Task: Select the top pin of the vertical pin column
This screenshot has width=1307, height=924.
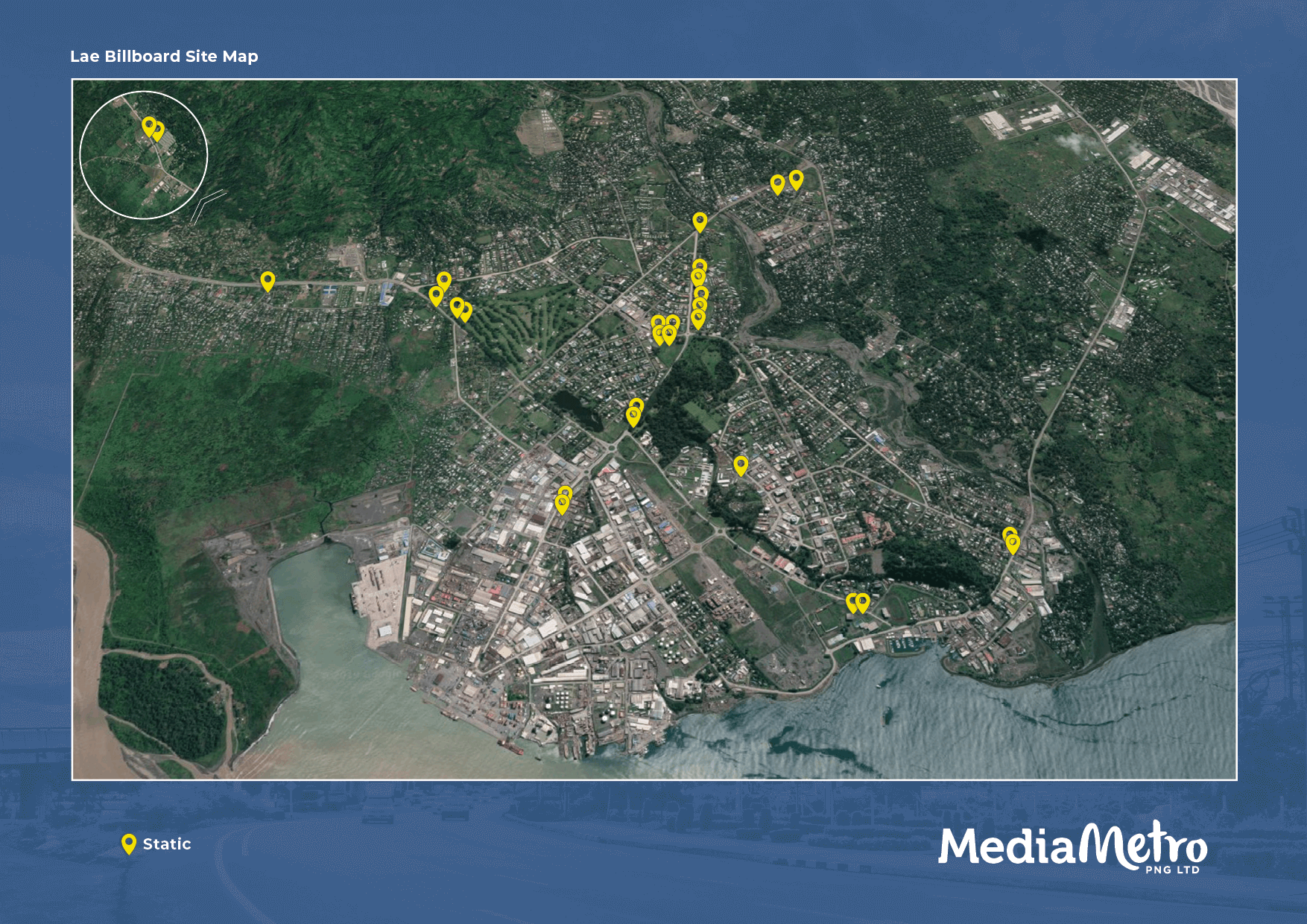Action: tap(700, 266)
